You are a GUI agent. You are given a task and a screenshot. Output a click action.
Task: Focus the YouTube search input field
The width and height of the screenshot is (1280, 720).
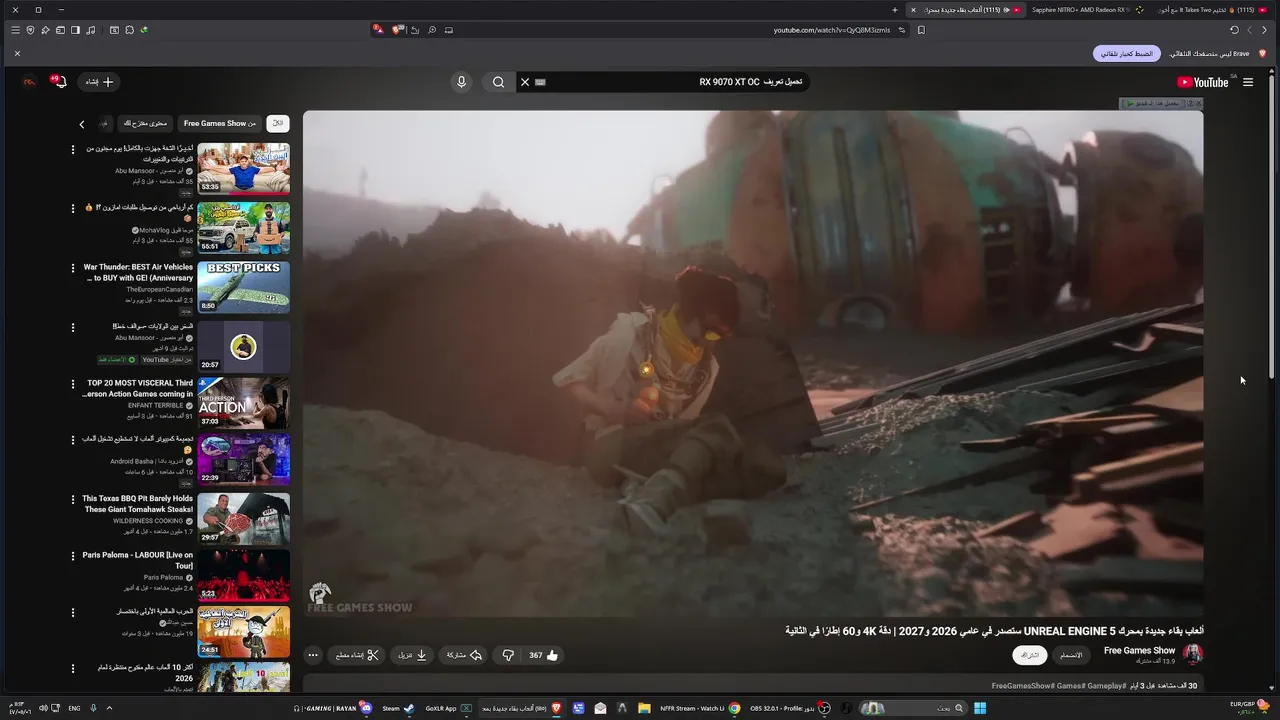tap(670, 82)
